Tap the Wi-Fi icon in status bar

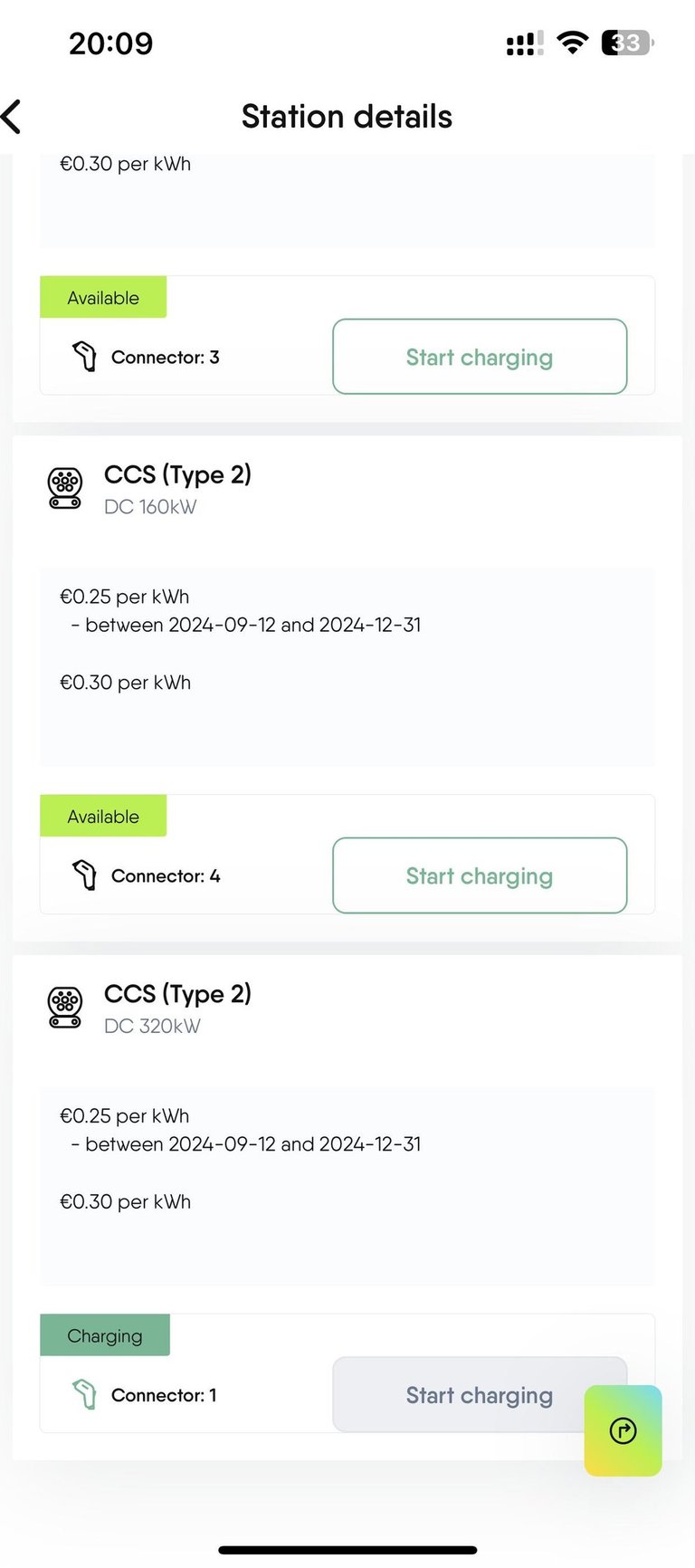(x=572, y=43)
